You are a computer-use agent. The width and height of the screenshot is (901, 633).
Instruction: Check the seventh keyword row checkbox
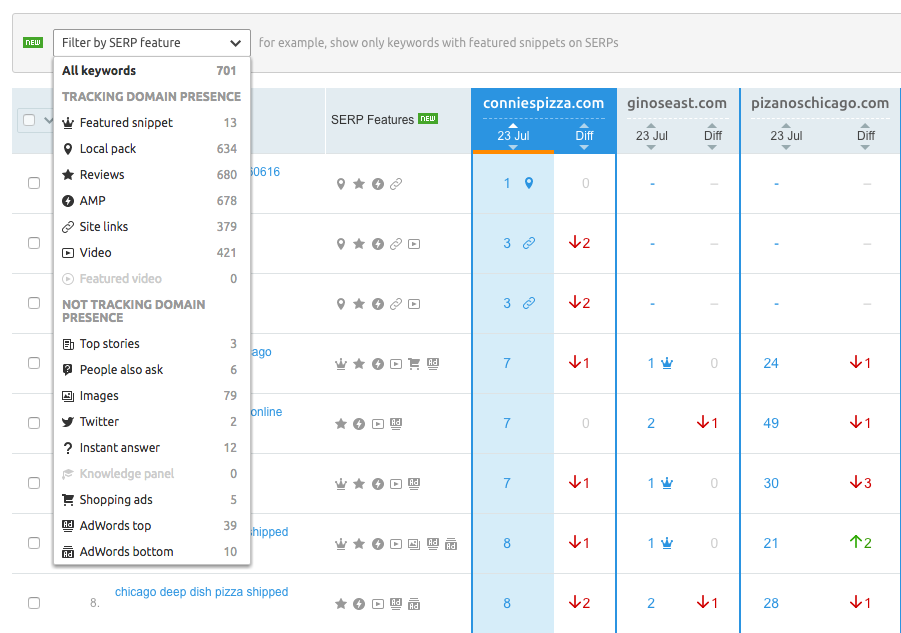(34, 543)
